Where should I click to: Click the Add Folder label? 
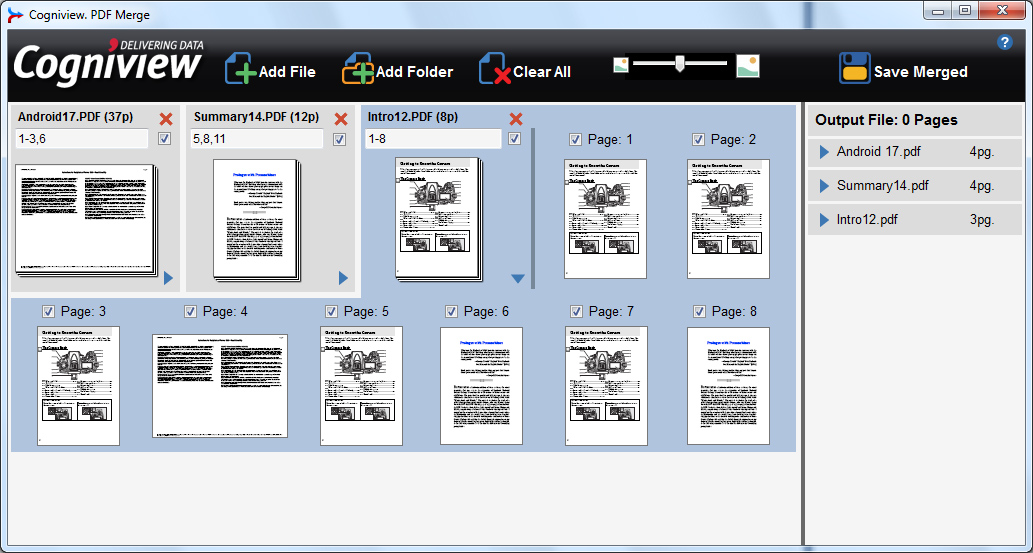point(414,72)
